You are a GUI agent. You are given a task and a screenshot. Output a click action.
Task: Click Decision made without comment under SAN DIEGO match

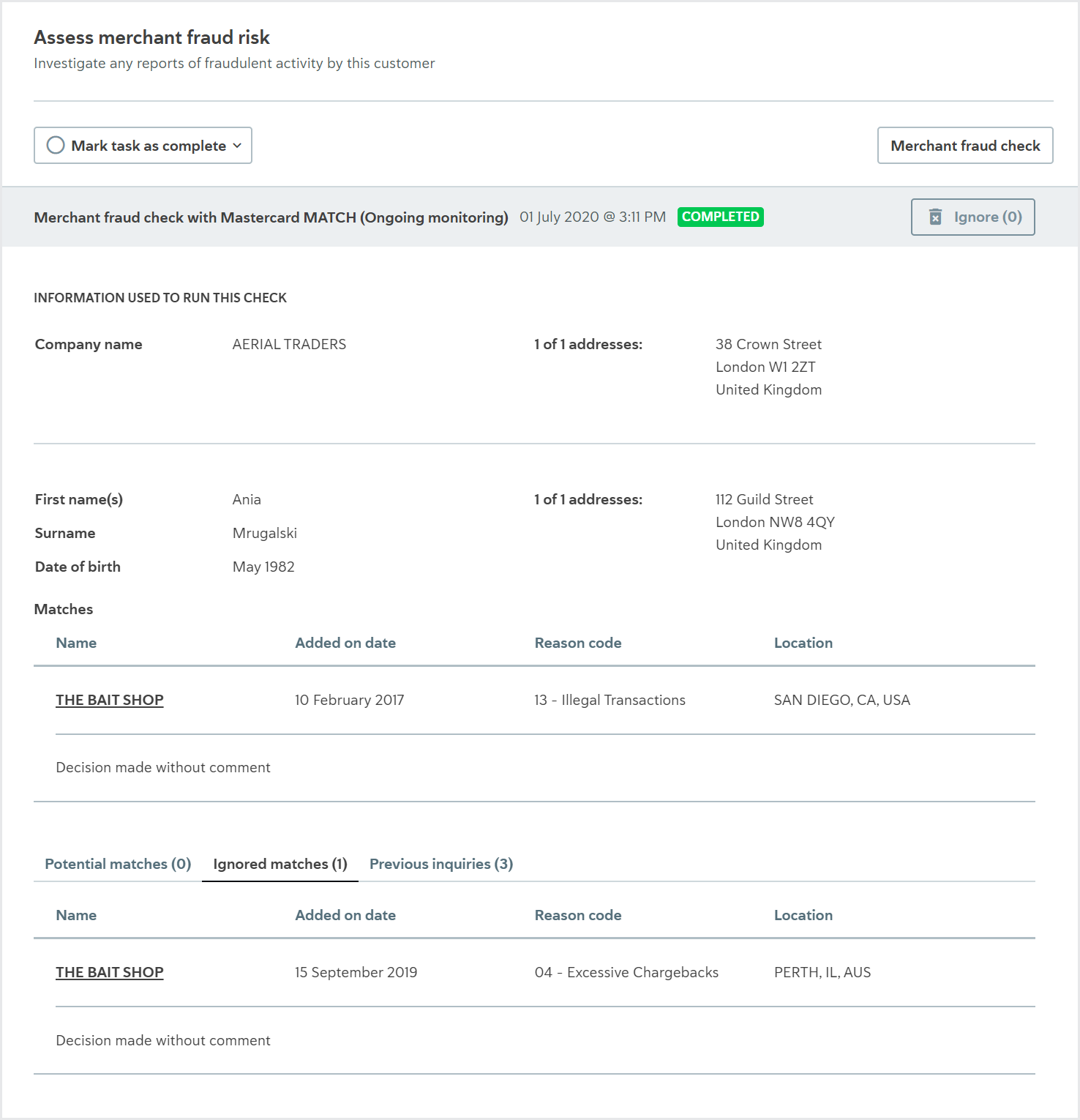click(x=163, y=767)
